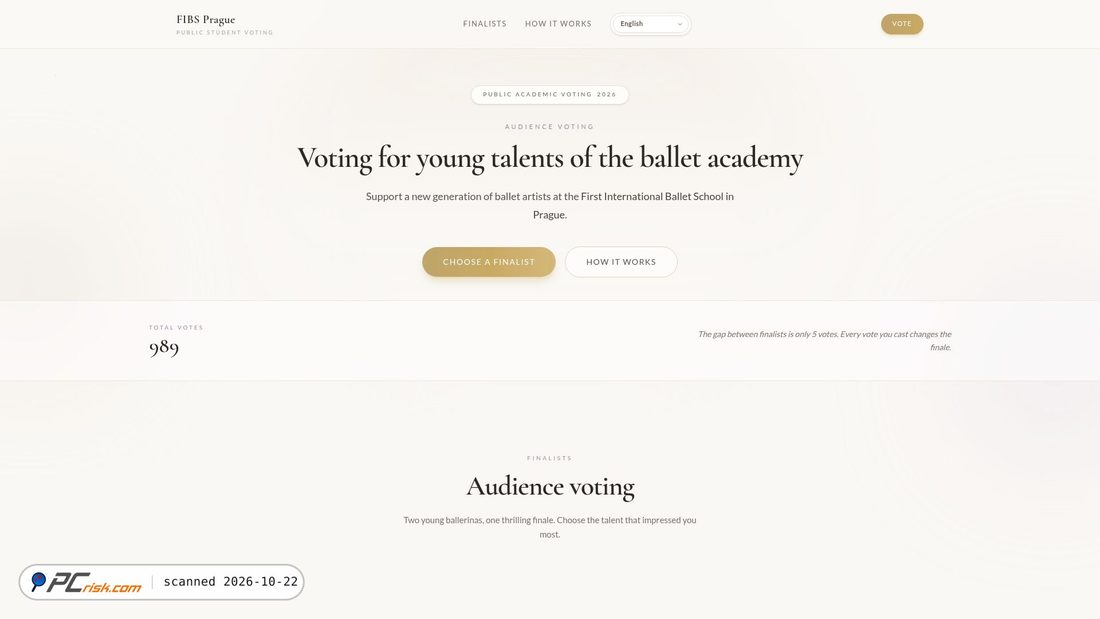Click the Total Votes label
Image resolution: width=1100 pixels, height=619 pixels.
tap(176, 328)
